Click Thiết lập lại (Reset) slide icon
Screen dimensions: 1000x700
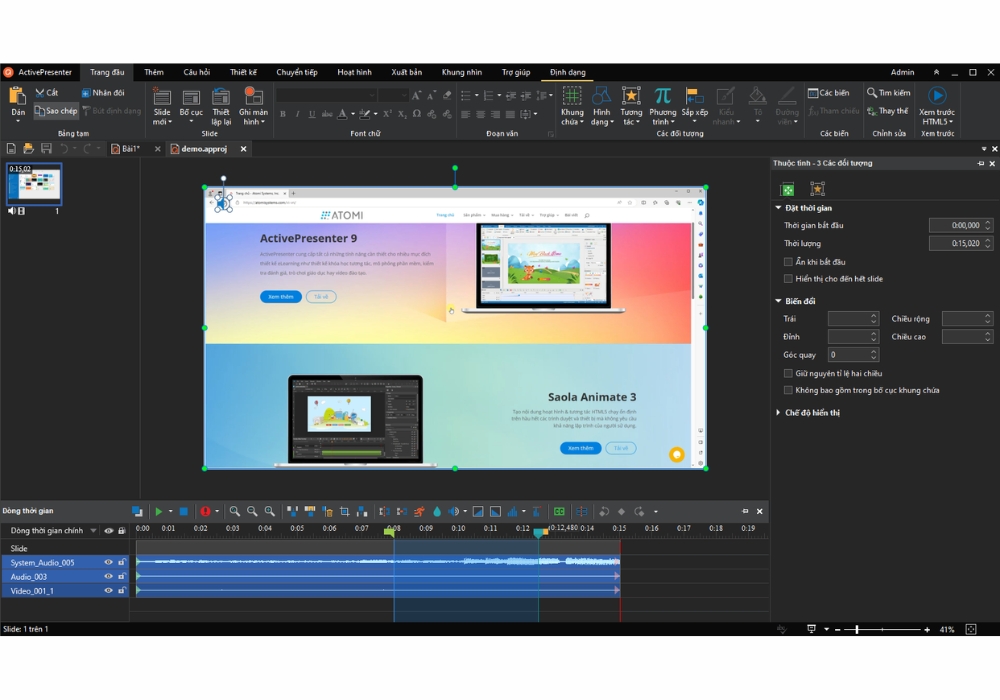pyautogui.click(x=221, y=98)
